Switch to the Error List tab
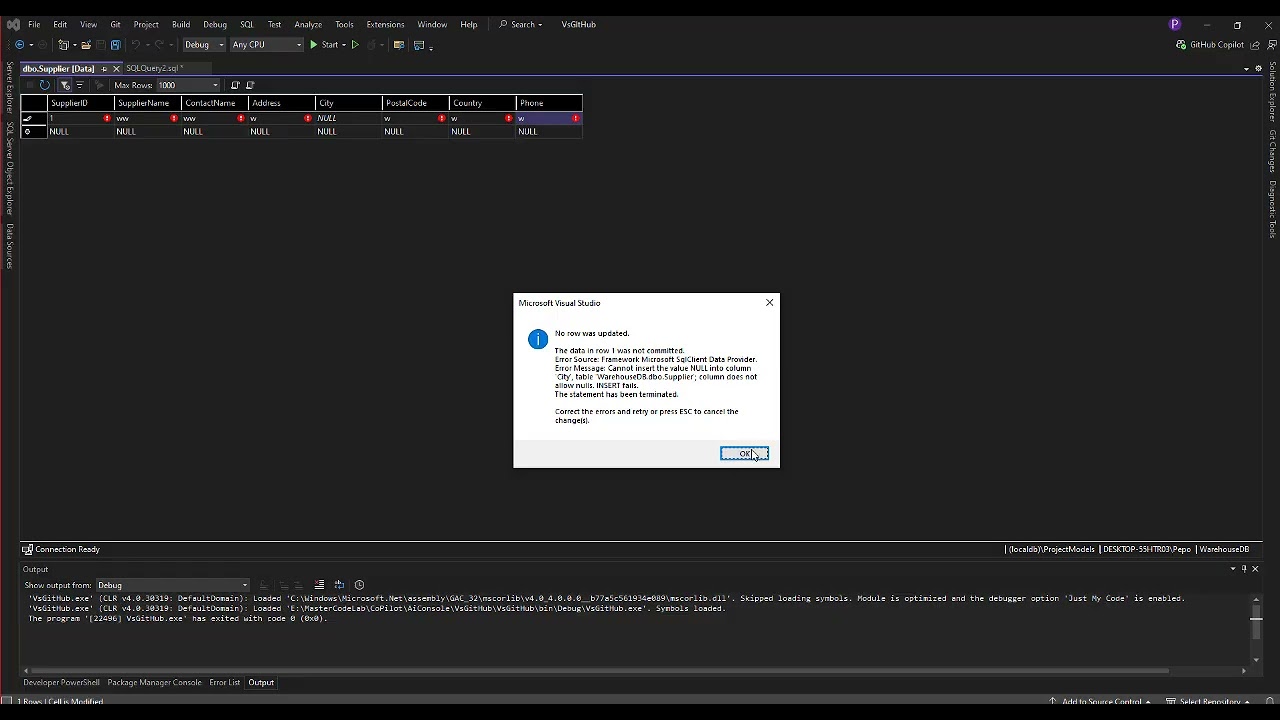1280x720 pixels. 224,683
